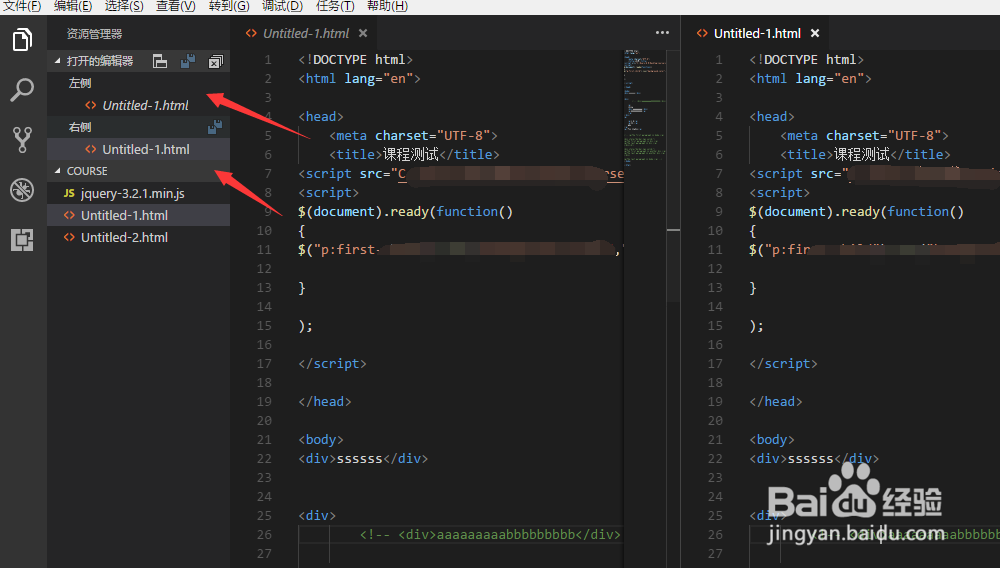The height and width of the screenshot is (568, 1000).
Task: Close right editor Untitled-1.html tab
Action: click(815, 33)
